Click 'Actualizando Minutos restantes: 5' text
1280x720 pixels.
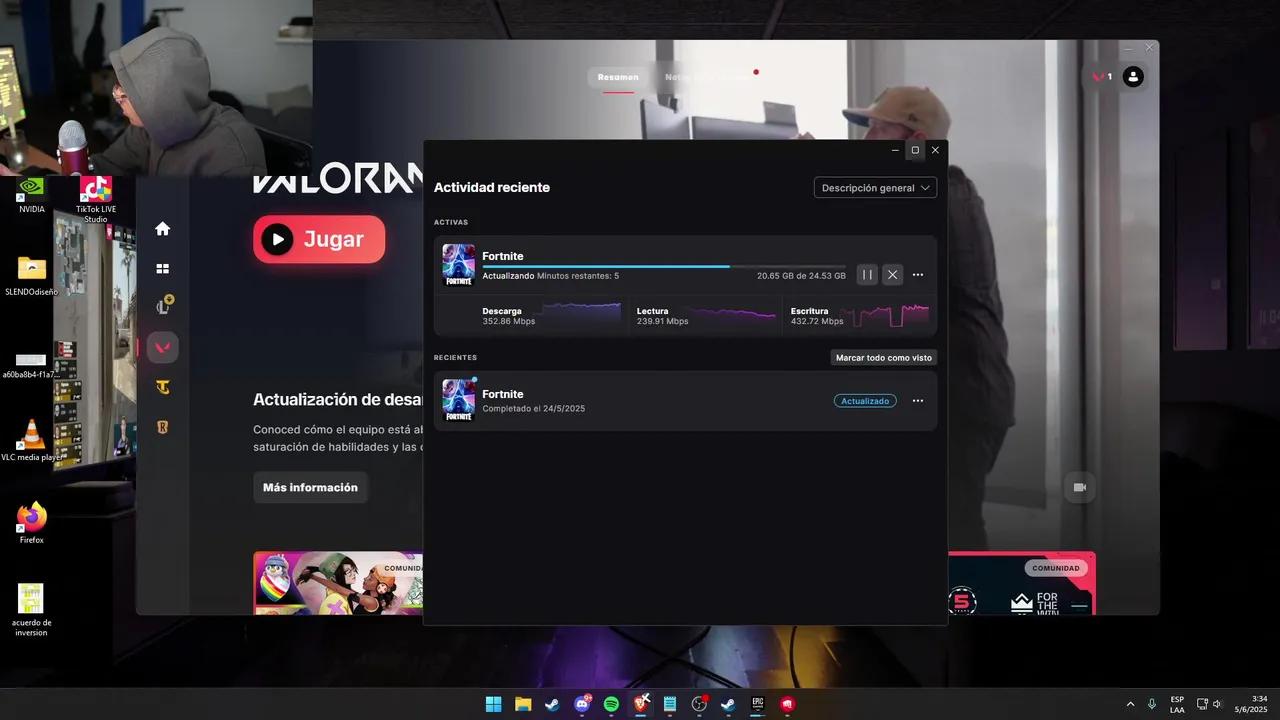(550, 275)
